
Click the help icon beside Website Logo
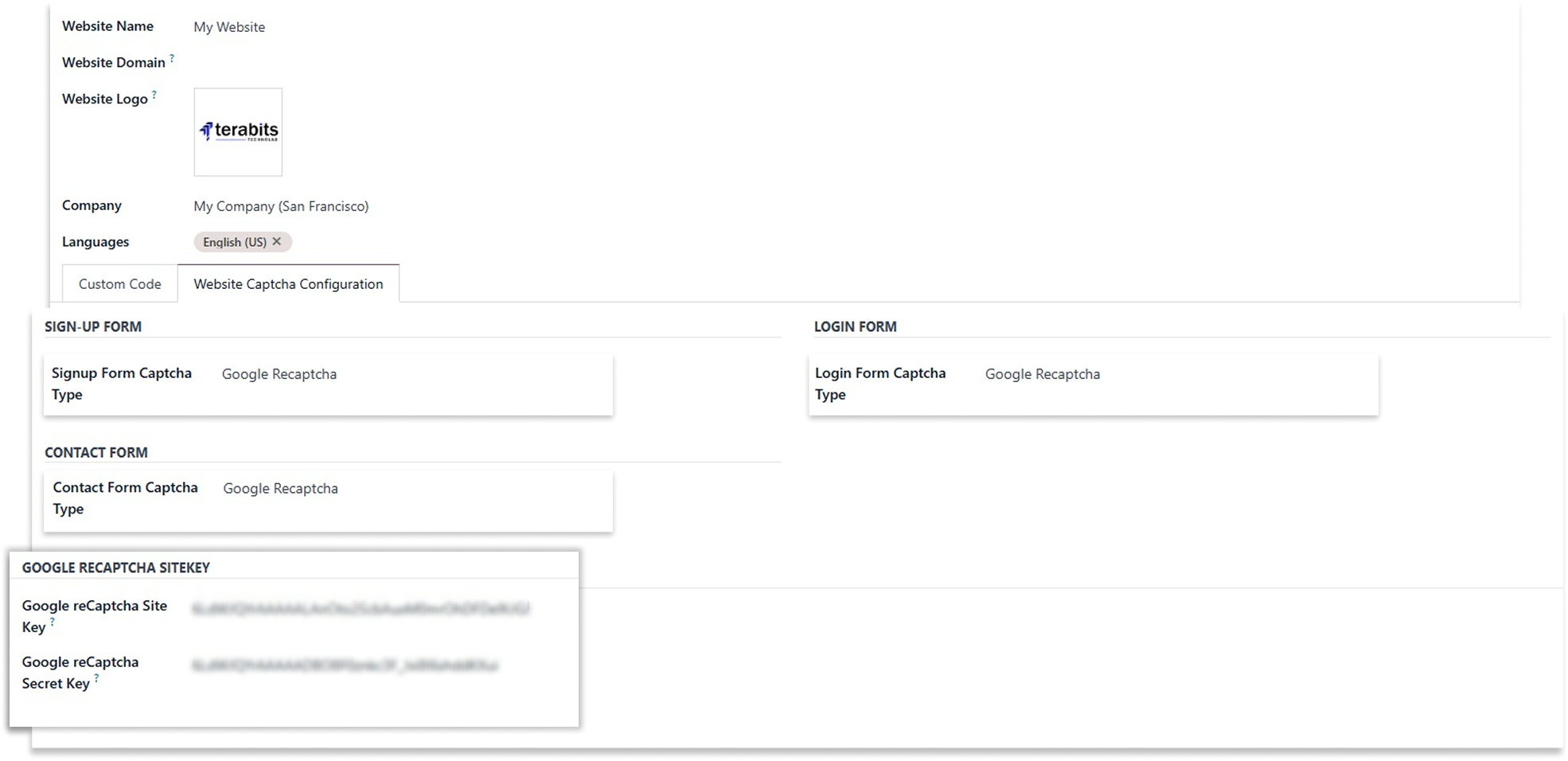(x=154, y=95)
